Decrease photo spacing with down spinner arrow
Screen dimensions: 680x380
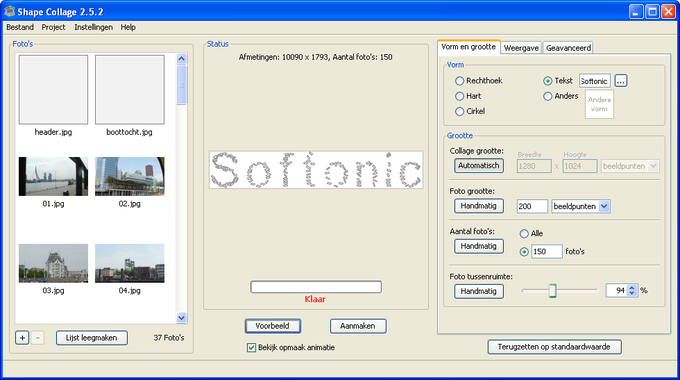point(632,294)
